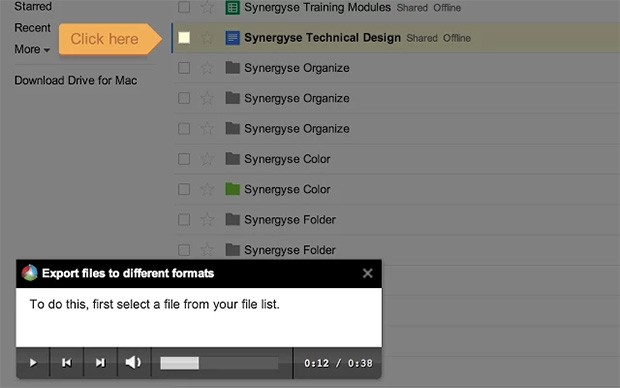Click folder icon of topmost Synergyse Organize
The image size is (620, 388).
click(232, 68)
